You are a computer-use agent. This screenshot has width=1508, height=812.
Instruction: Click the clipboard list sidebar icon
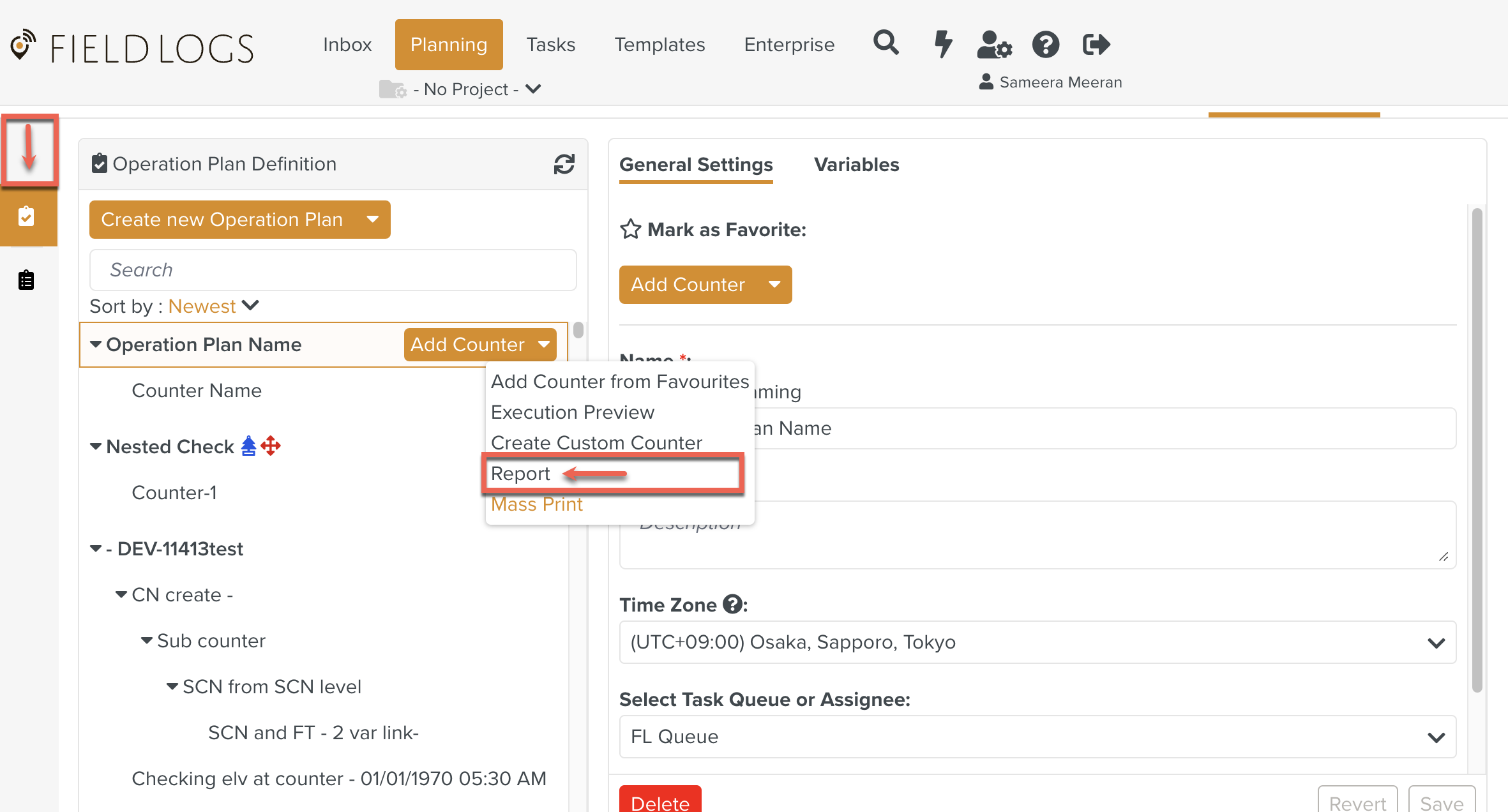[26, 280]
